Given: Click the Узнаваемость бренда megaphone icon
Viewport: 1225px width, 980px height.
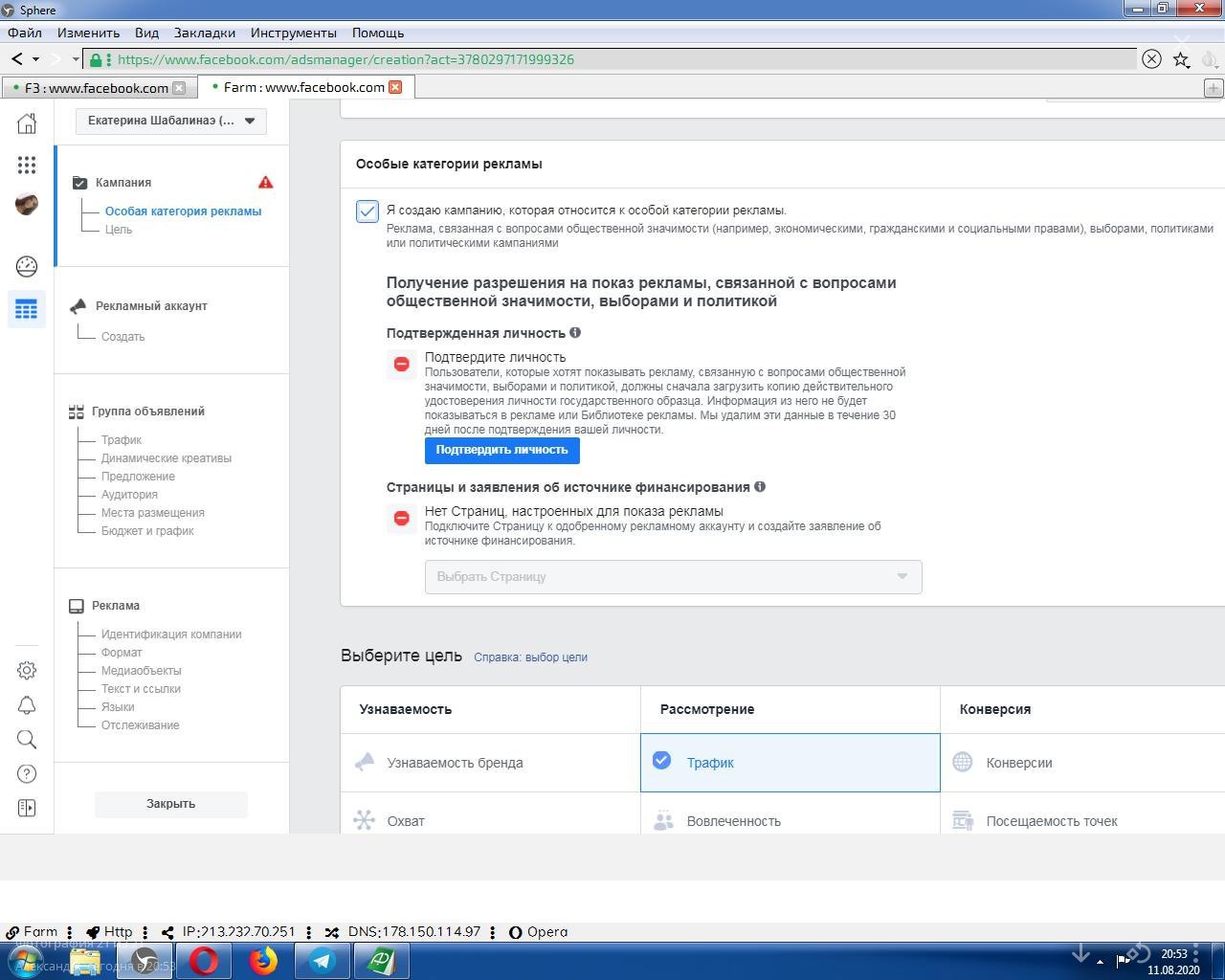Looking at the screenshot, I should click(365, 763).
